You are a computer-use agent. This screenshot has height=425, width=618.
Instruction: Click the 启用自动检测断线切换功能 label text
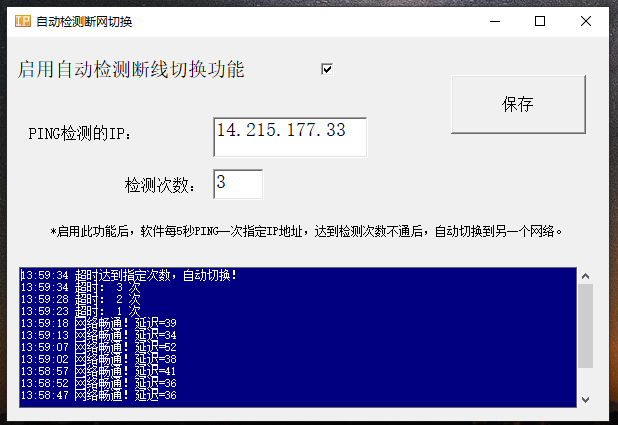131,69
